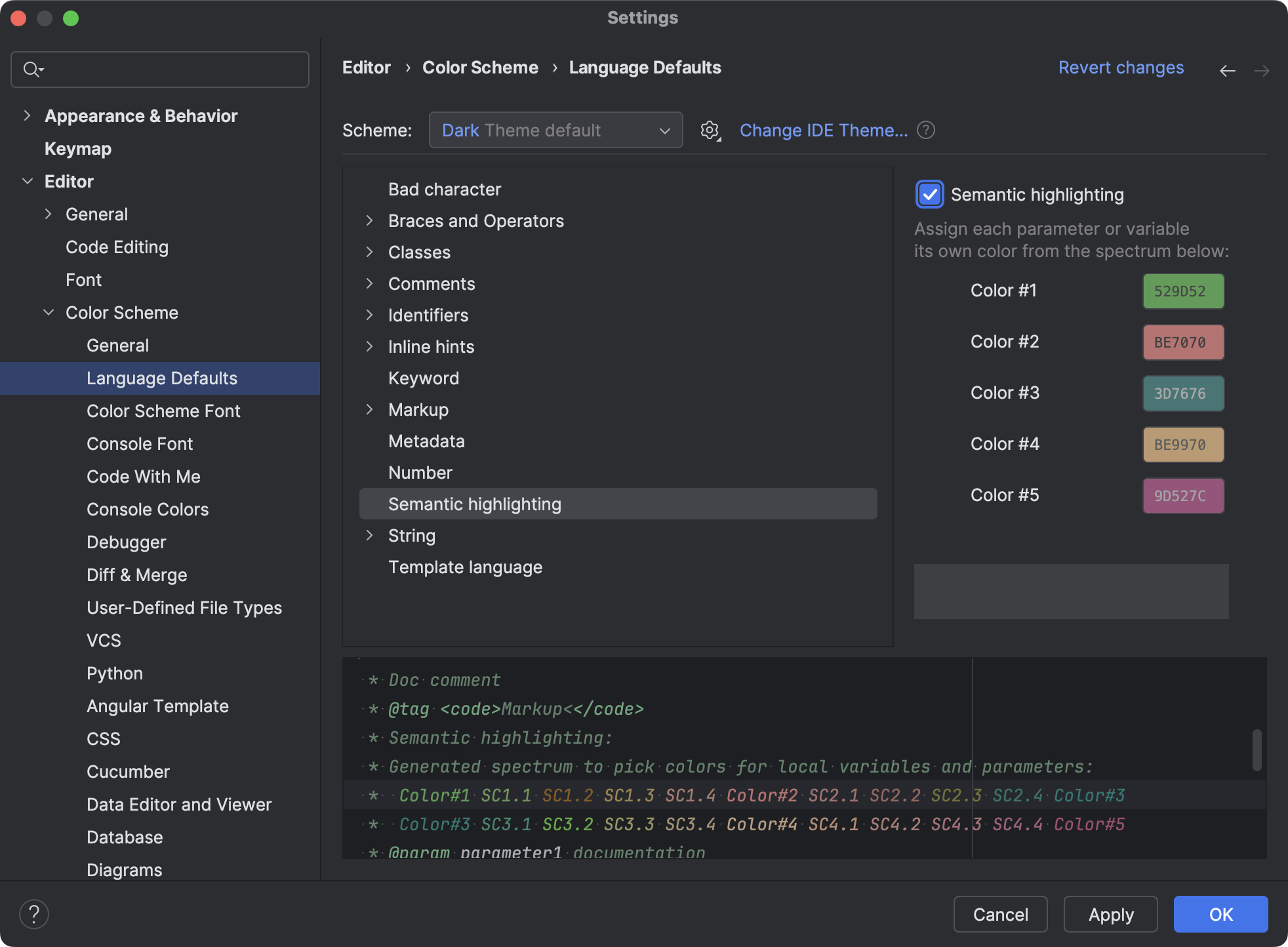1288x947 pixels.
Task: Collapse the Color Scheme section in sidebar
Action: pos(49,312)
